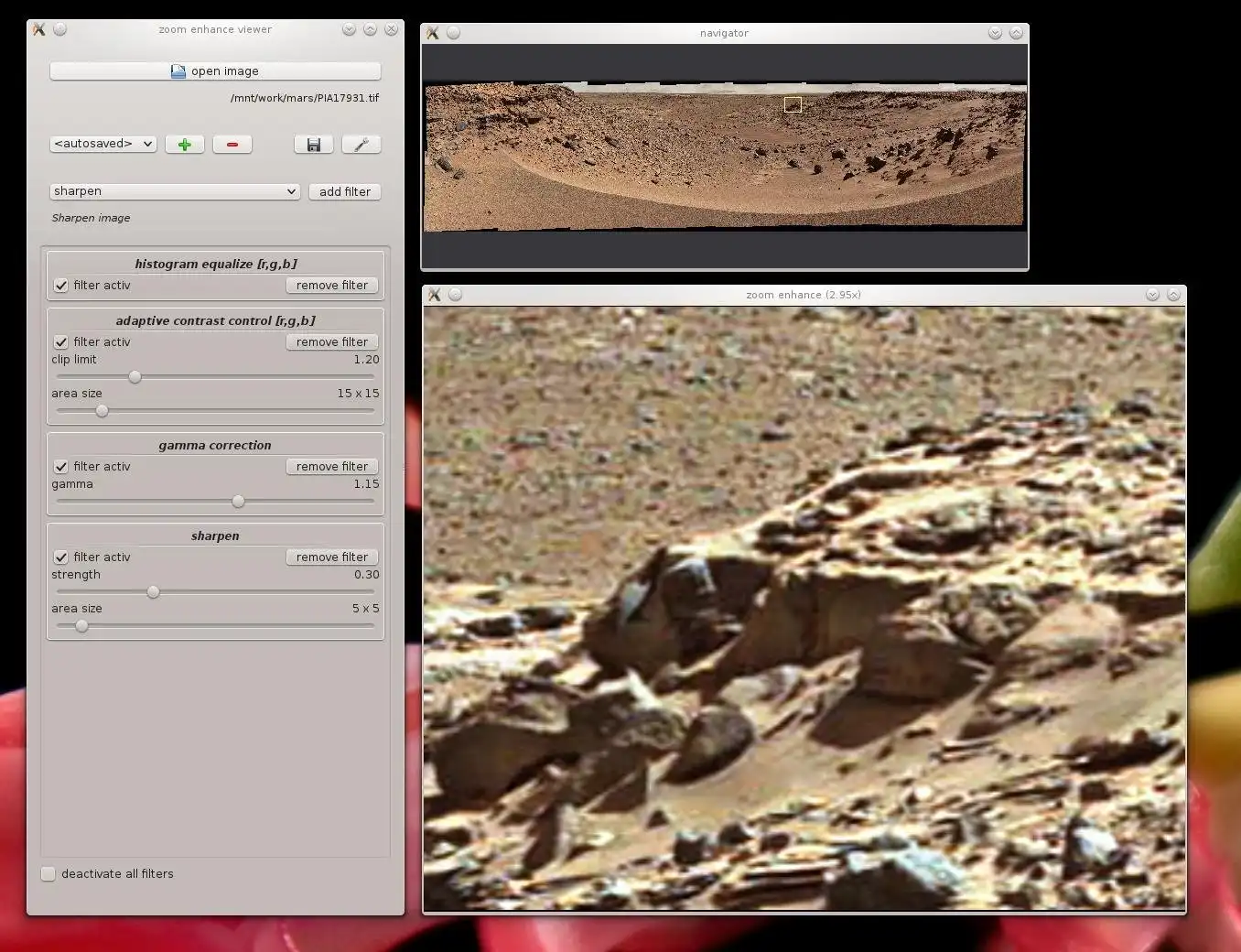Open window menu icon of zoom enhance viewer
The image size is (1241, 952).
38,29
